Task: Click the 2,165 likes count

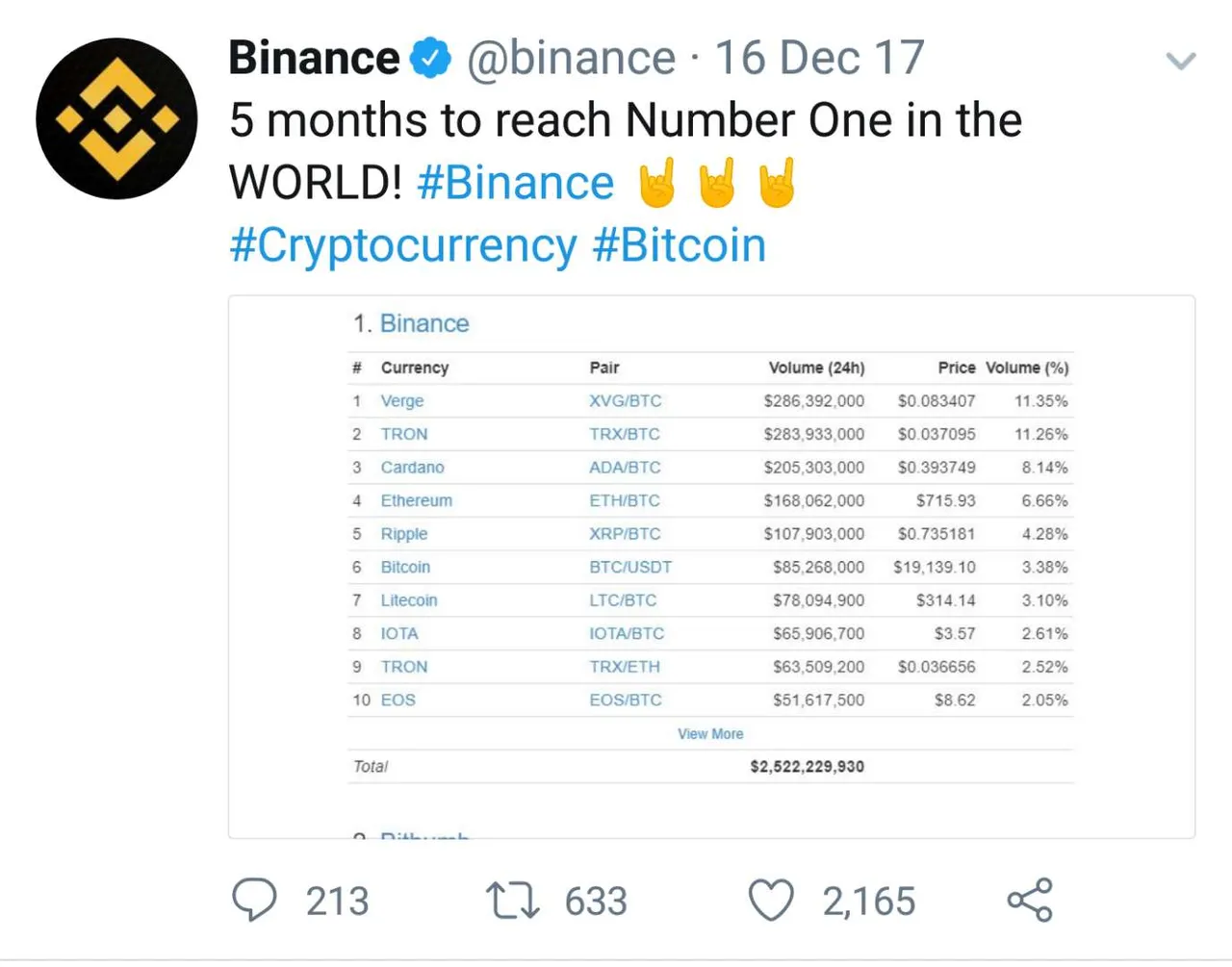Action: pos(868,902)
